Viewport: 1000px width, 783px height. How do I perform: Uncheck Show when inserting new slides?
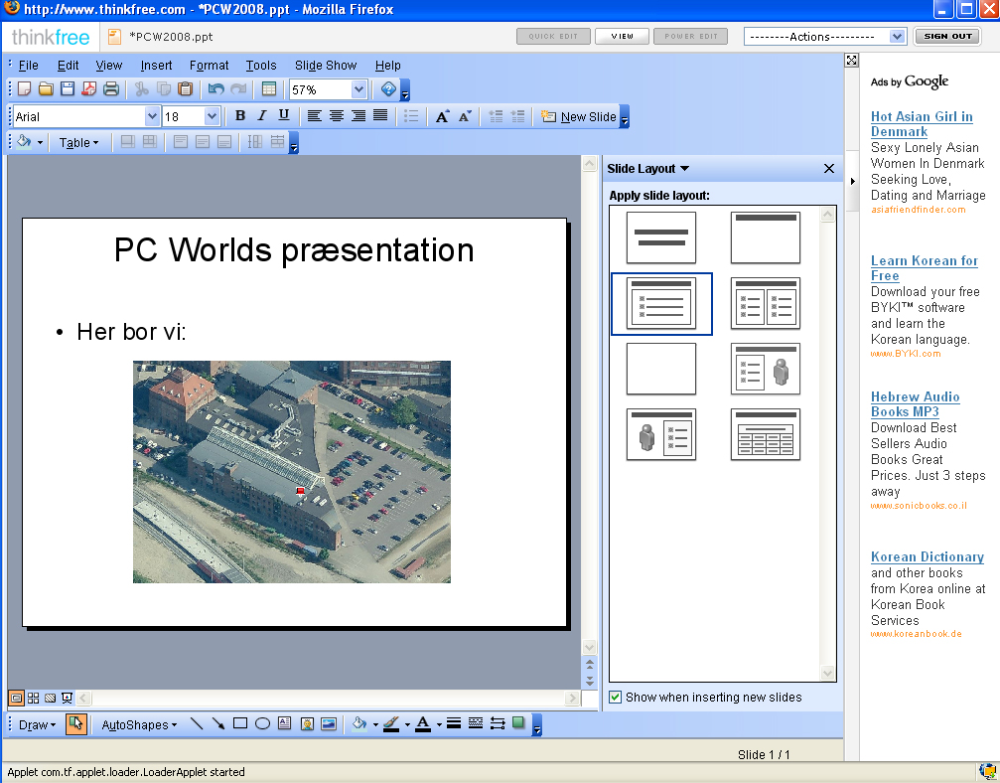[616, 697]
